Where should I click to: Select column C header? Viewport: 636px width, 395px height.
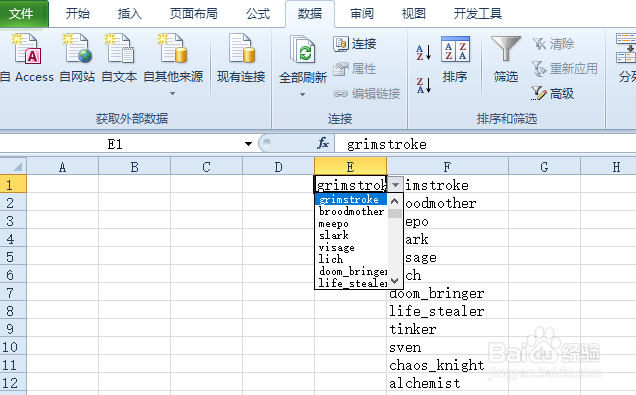coord(206,167)
